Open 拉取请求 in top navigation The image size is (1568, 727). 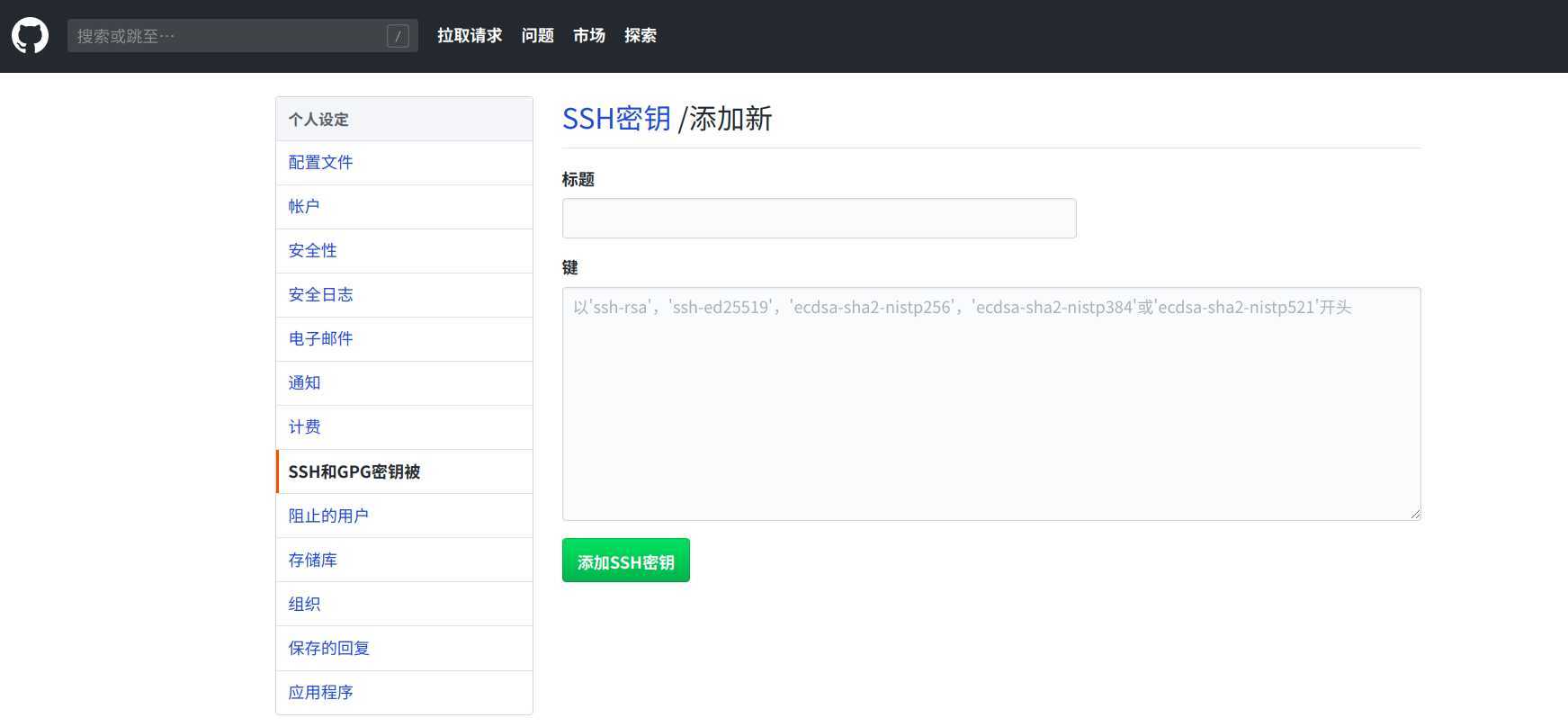470,36
